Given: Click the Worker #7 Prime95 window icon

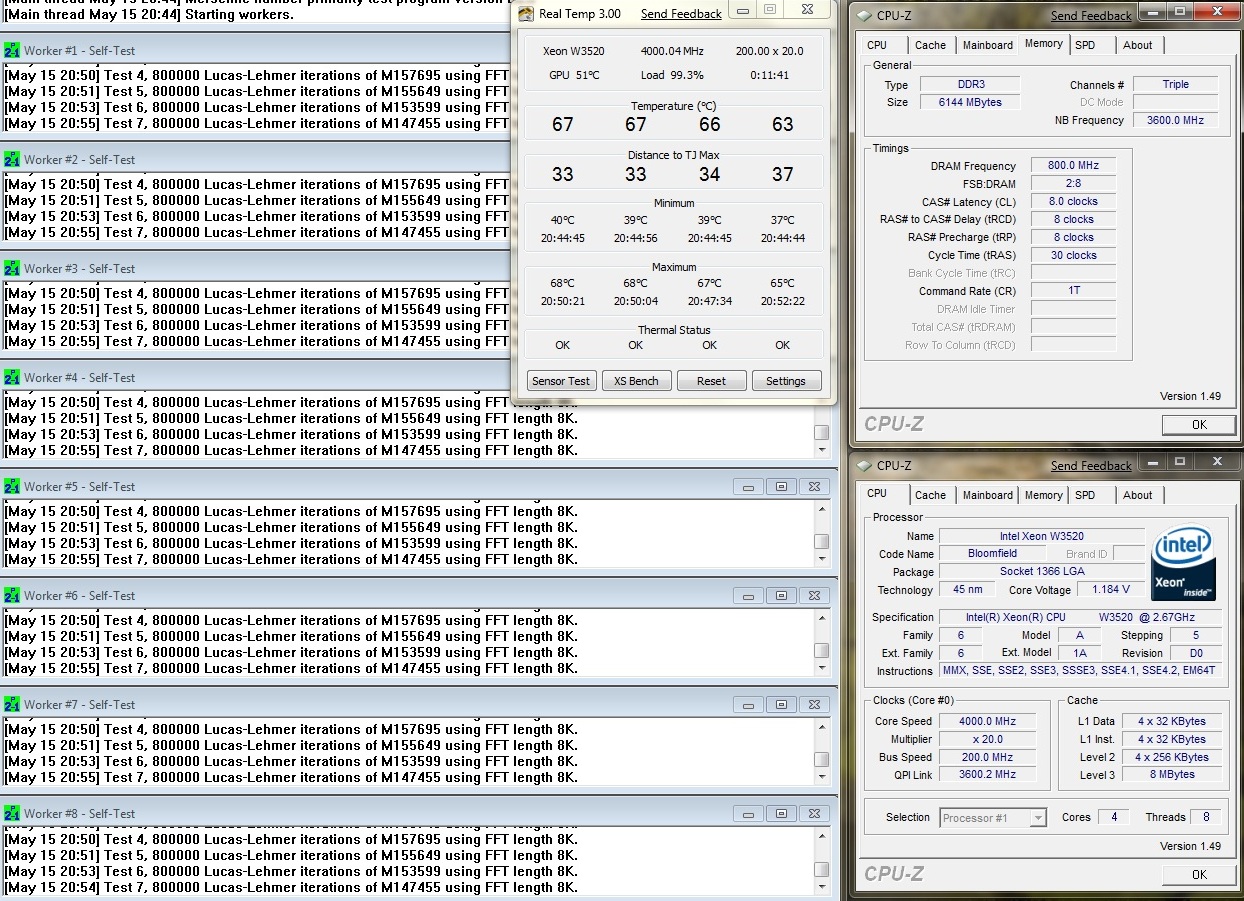Looking at the screenshot, I should pyautogui.click(x=12, y=704).
